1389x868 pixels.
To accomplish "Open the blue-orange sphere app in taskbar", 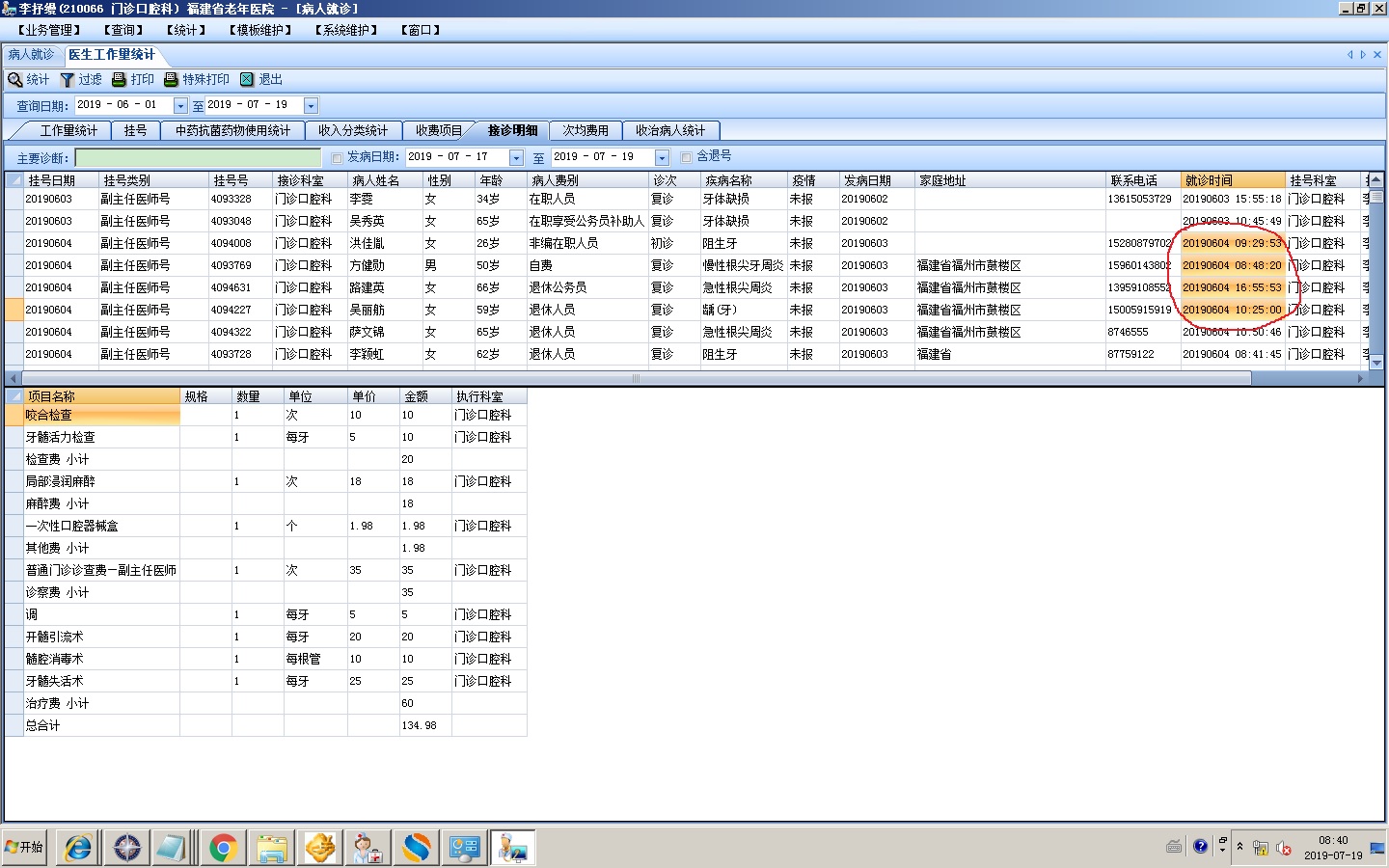I will click(416, 848).
